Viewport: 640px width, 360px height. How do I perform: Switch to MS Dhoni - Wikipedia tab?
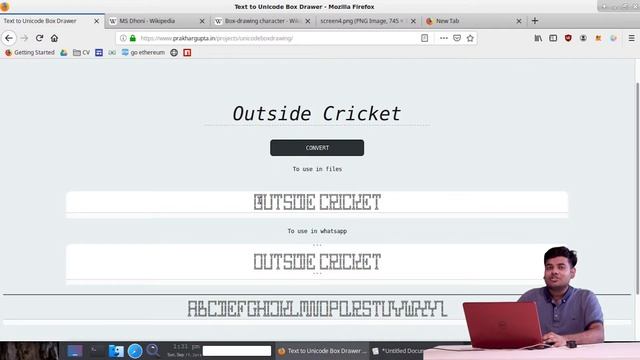tap(158, 21)
